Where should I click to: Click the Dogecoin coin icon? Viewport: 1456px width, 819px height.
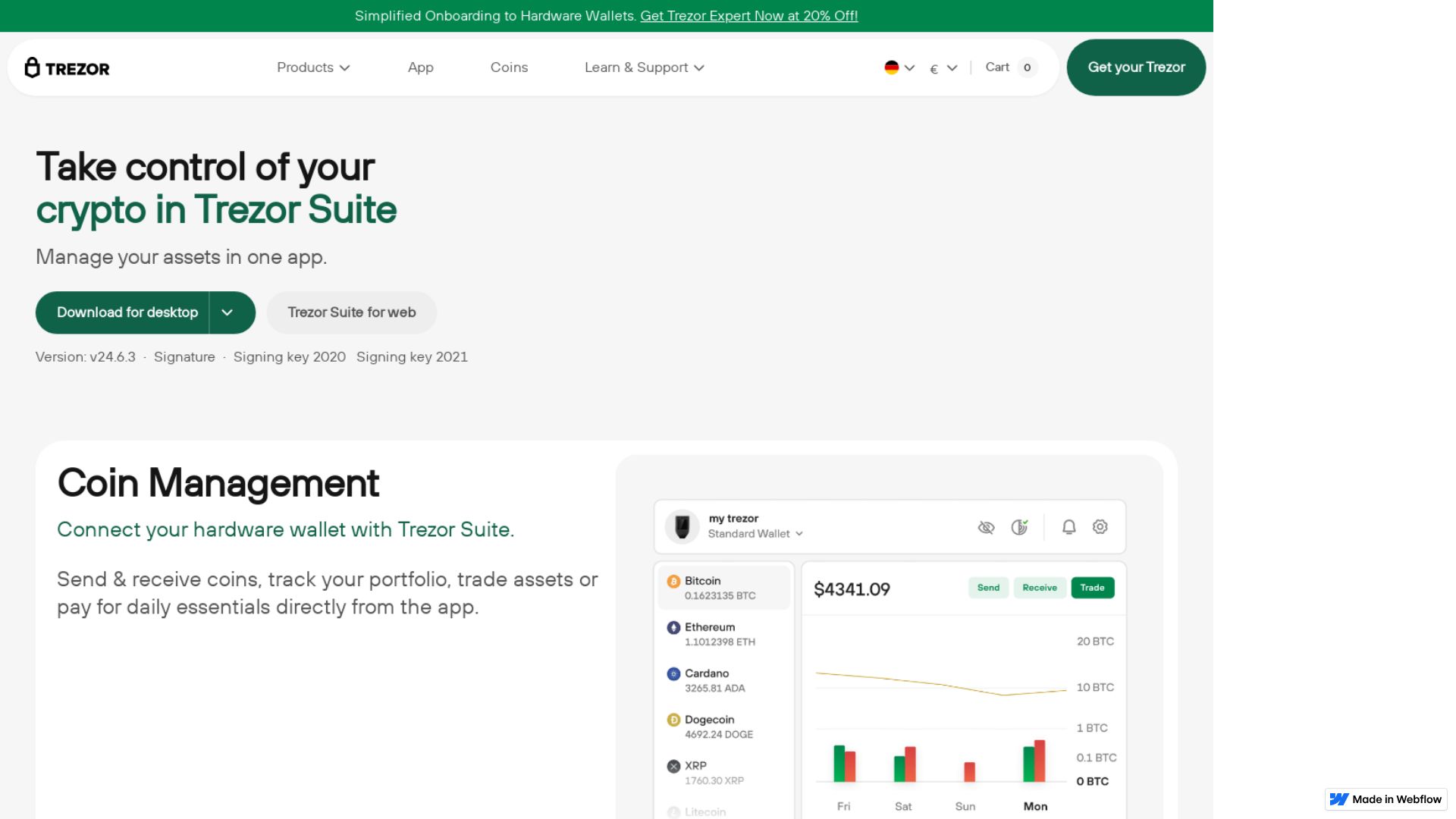[673, 720]
